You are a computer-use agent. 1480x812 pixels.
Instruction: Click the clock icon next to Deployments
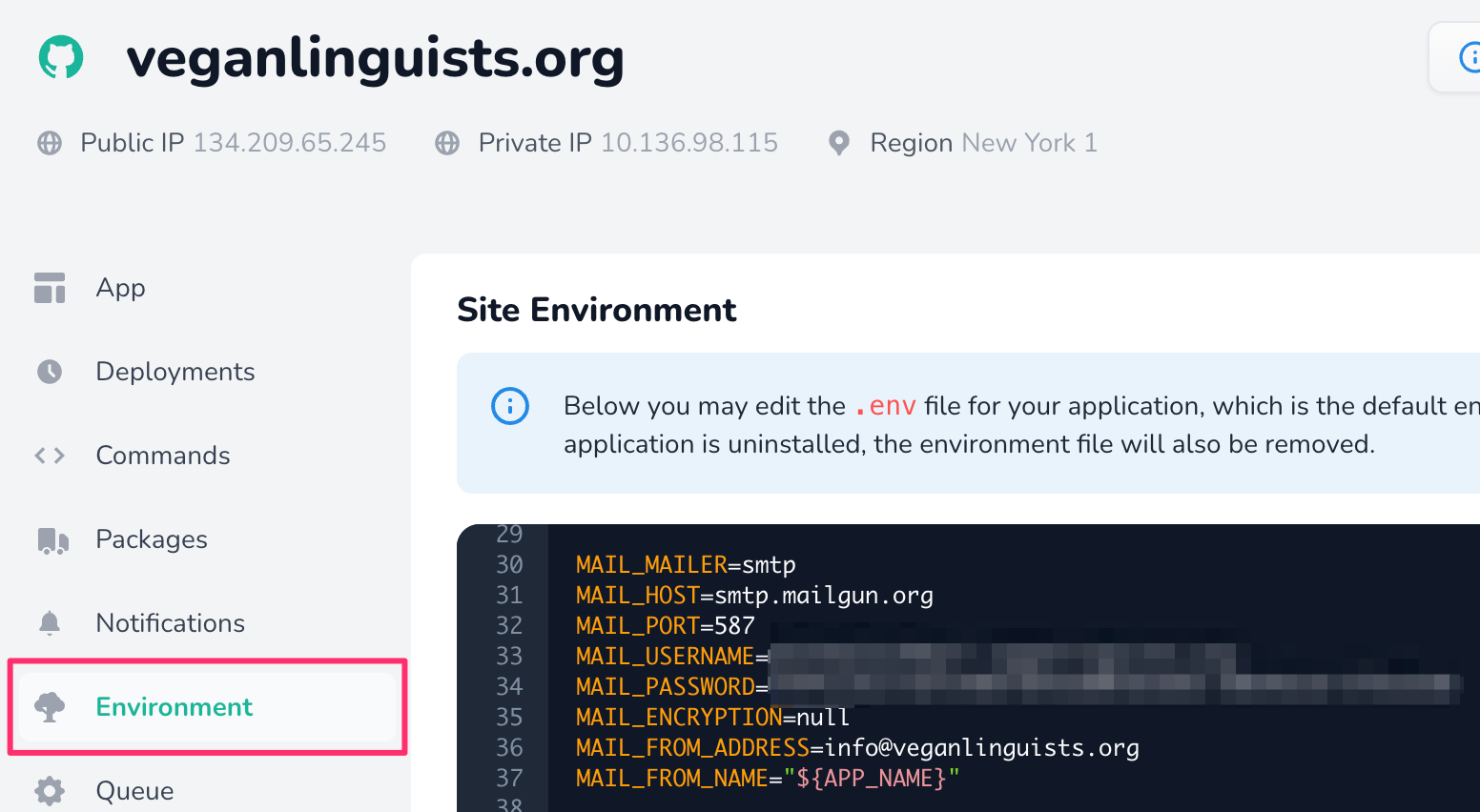coord(49,371)
